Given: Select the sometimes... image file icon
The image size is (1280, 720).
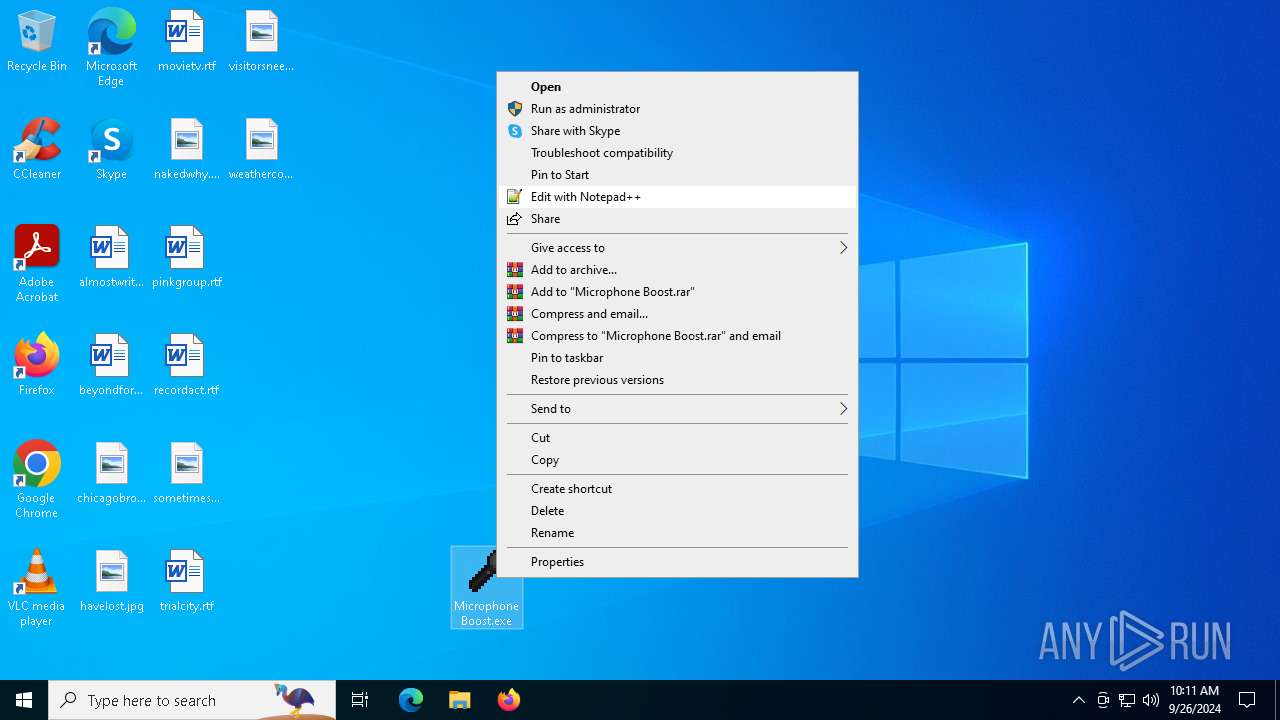Looking at the screenshot, I should 186,474.
